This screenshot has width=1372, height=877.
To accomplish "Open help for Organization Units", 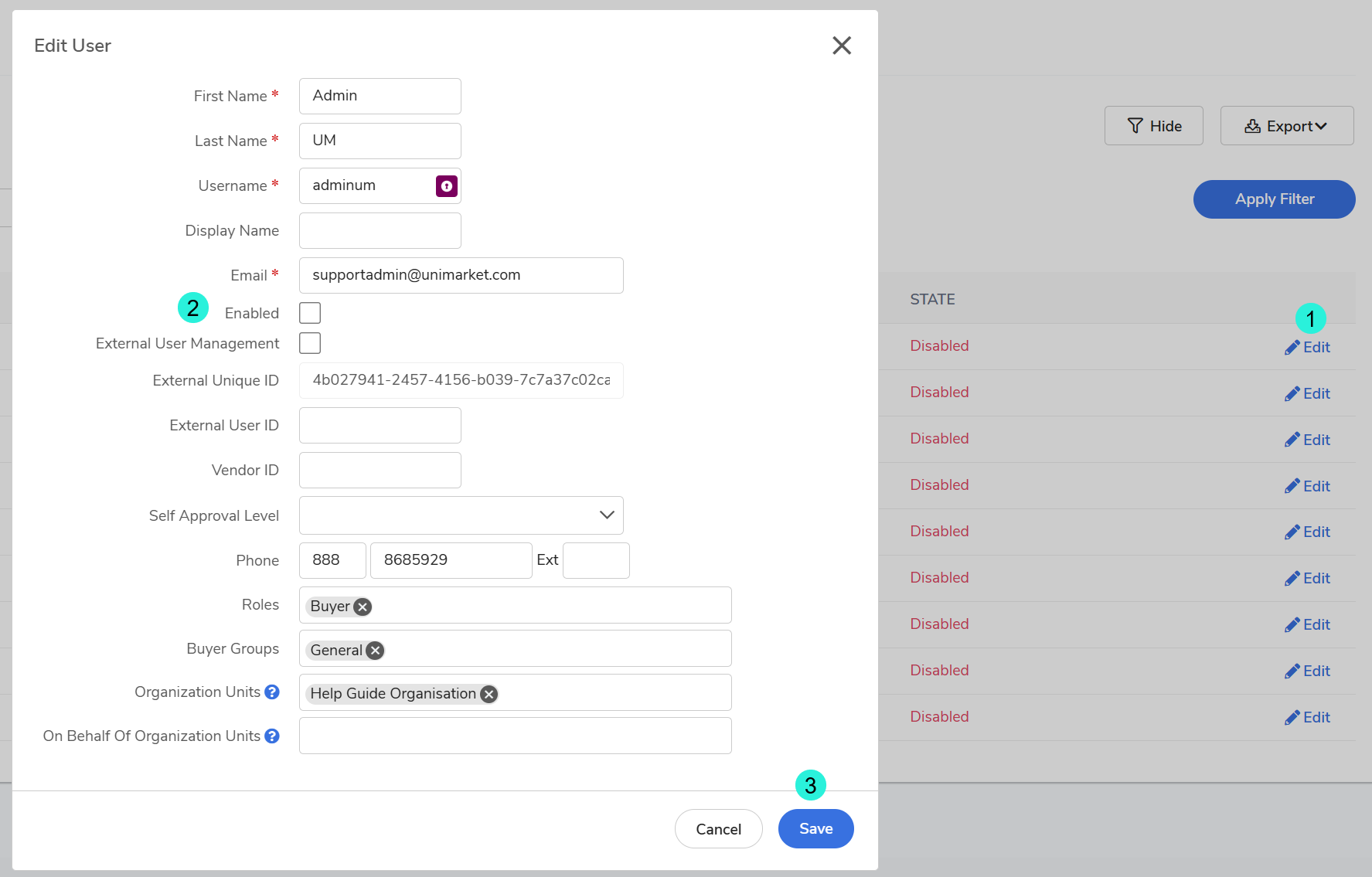I will [x=272, y=692].
